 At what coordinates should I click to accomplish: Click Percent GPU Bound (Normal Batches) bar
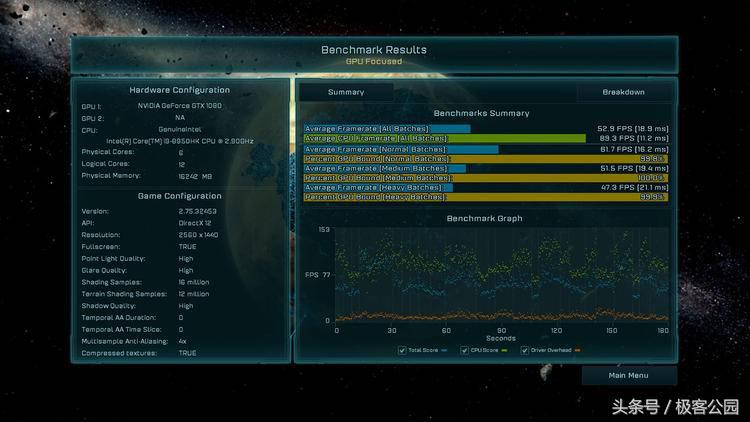[486, 159]
